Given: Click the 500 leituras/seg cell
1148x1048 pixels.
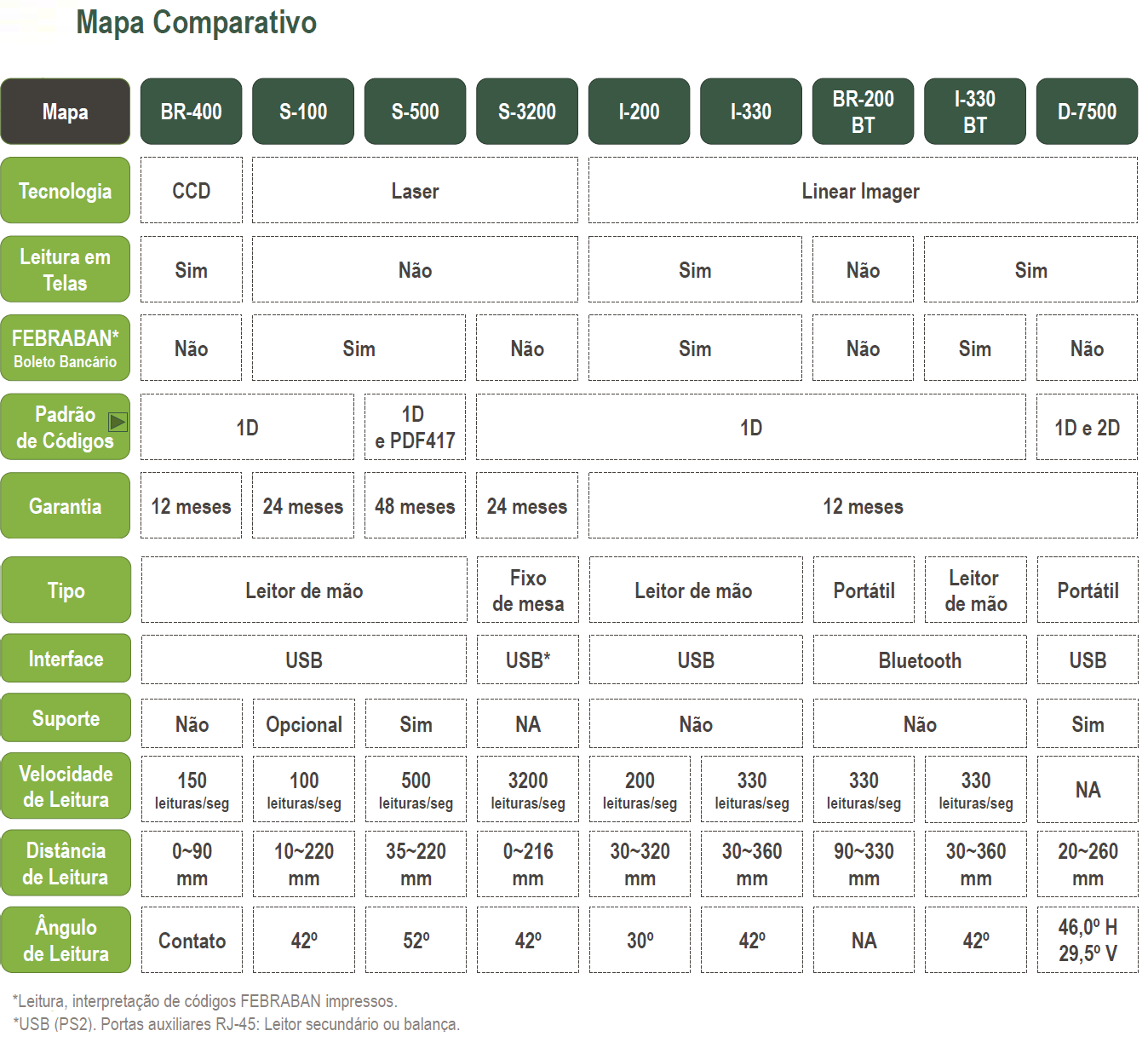Looking at the screenshot, I should click(416, 789).
